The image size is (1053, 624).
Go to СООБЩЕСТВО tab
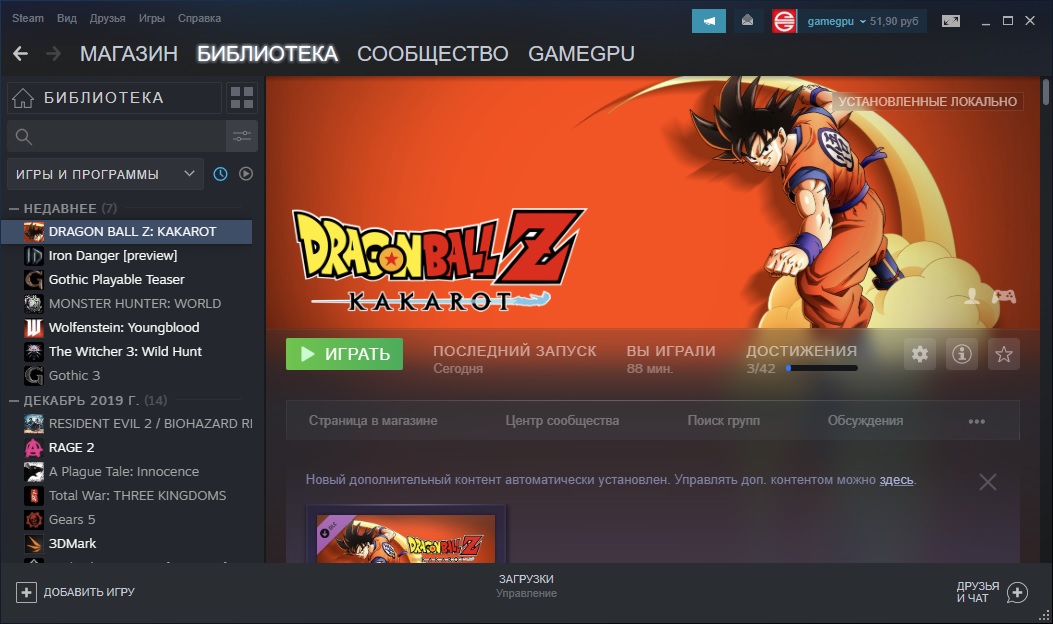pyautogui.click(x=432, y=54)
